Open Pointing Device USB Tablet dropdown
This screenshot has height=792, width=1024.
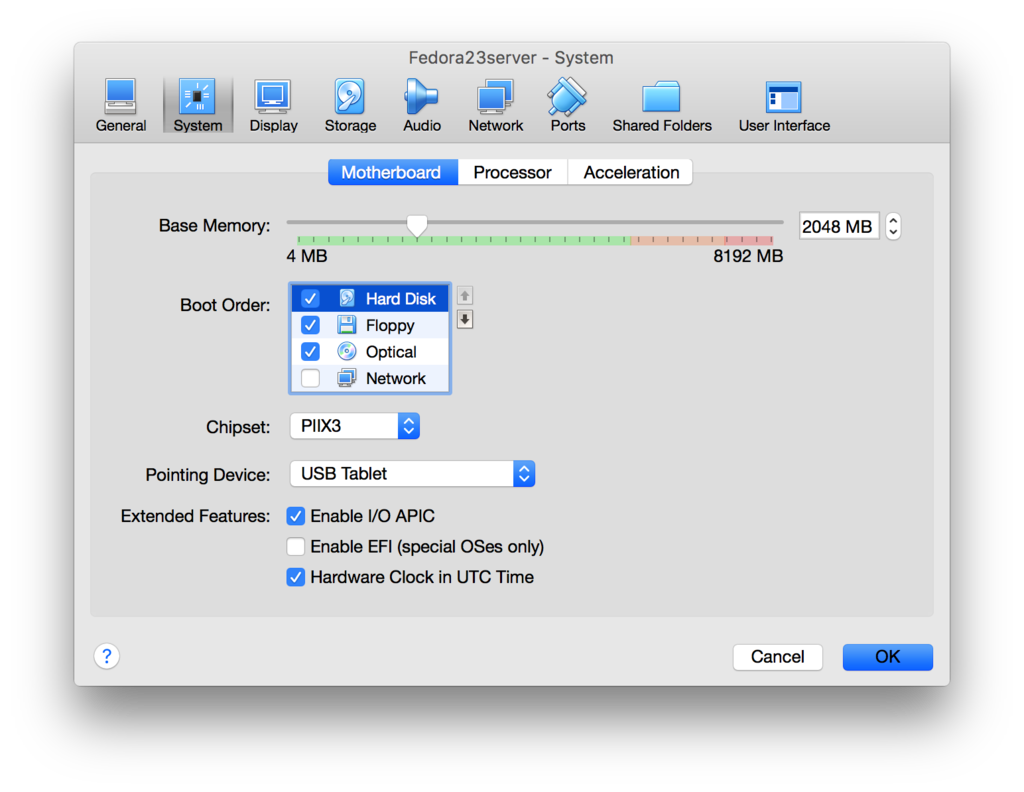coord(412,474)
